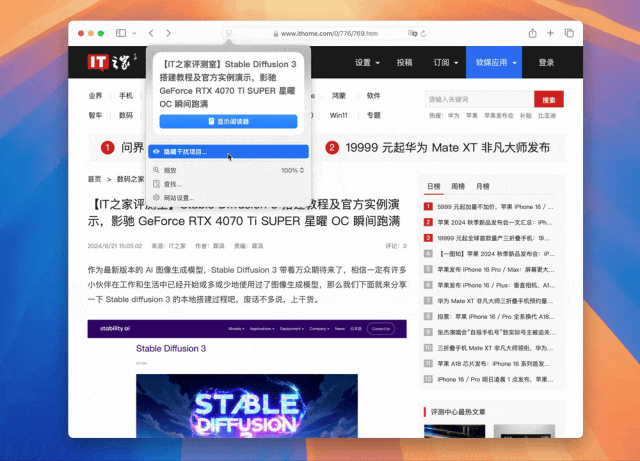Add a new tab with plus icon
The width and height of the screenshot is (640, 461).
(550, 33)
